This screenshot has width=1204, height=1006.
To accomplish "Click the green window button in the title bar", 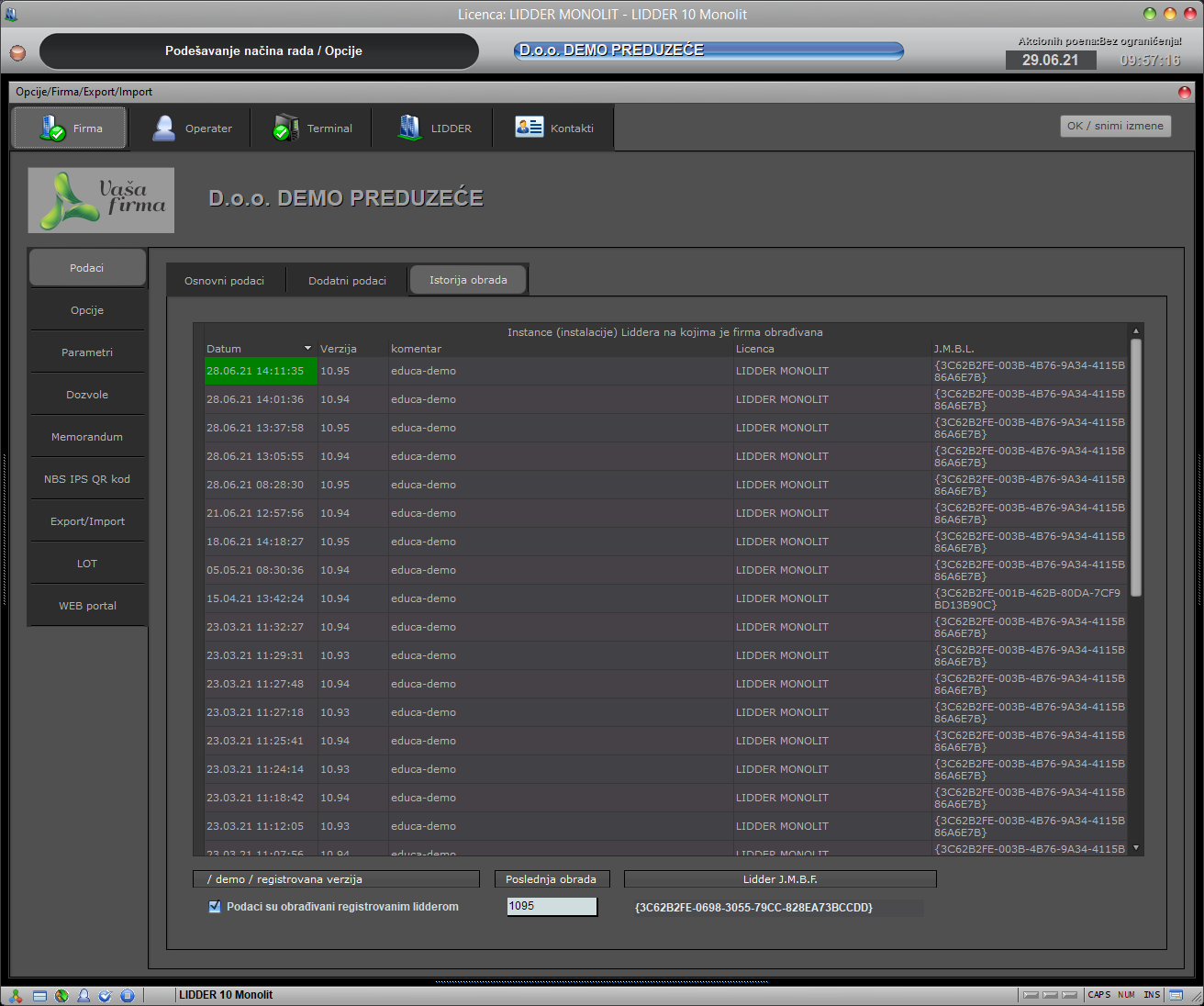I will pyautogui.click(x=1150, y=14).
